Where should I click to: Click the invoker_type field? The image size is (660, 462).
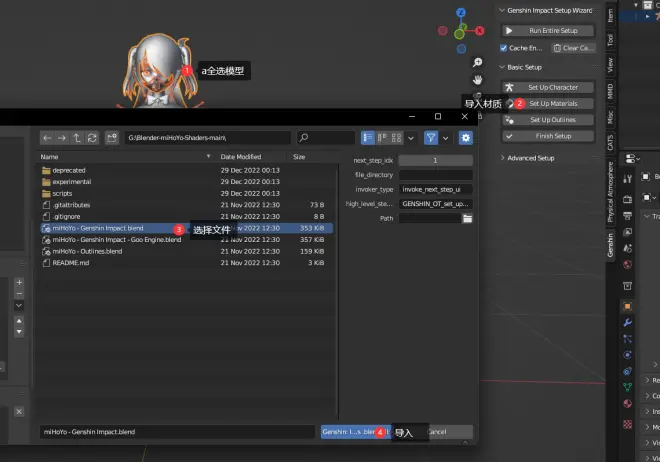436,189
